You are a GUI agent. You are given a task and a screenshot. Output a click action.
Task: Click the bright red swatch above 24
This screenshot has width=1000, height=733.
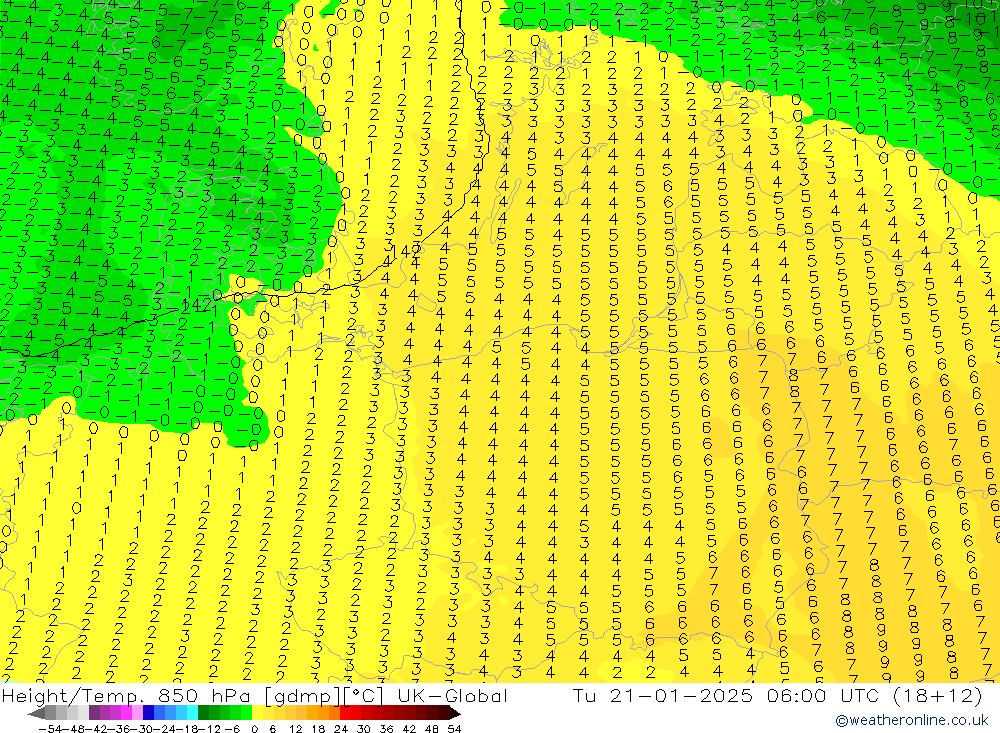[x=345, y=713]
